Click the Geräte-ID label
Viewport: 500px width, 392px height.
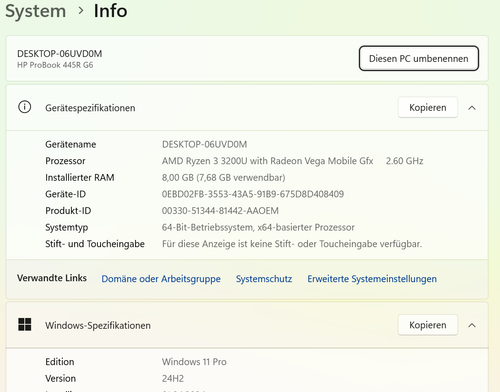point(65,194)
